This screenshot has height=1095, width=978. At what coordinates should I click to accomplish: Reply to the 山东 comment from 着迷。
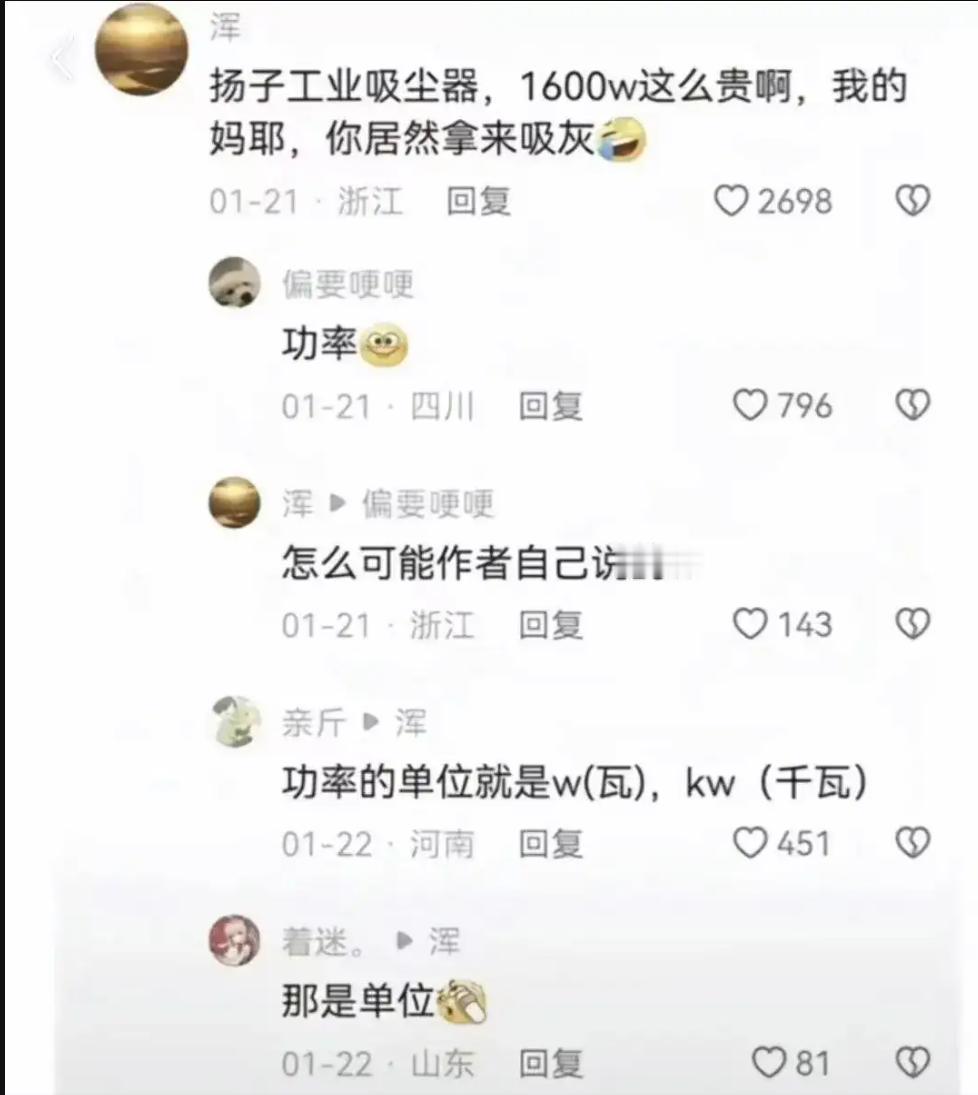(550, 1063)
